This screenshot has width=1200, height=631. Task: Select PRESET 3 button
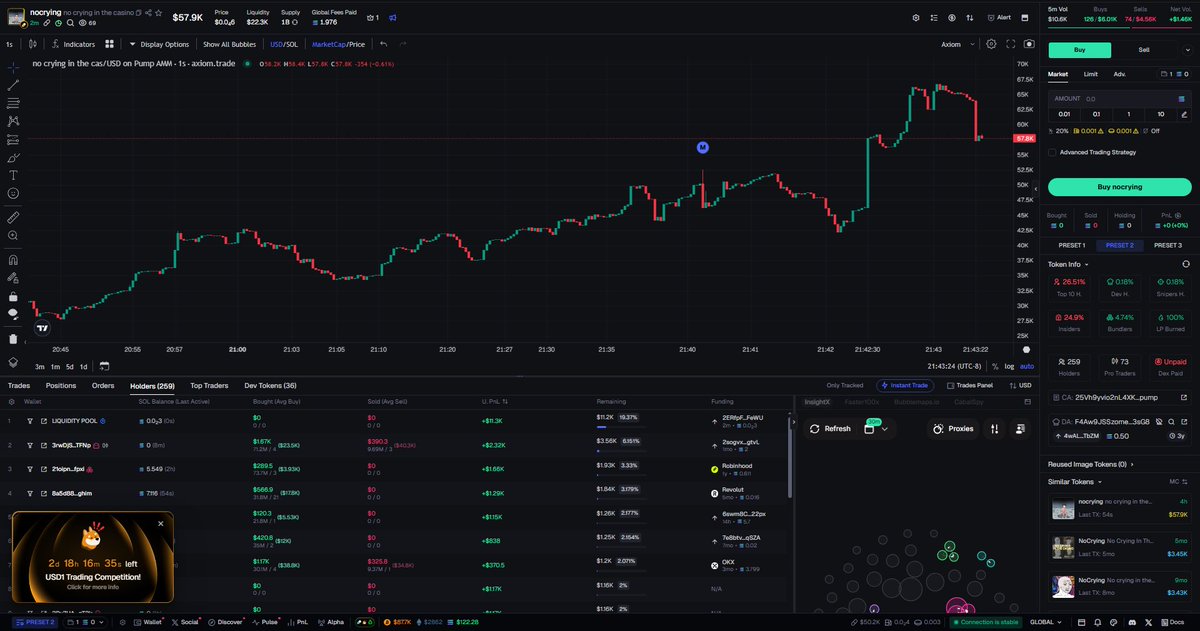[1167, 245]
